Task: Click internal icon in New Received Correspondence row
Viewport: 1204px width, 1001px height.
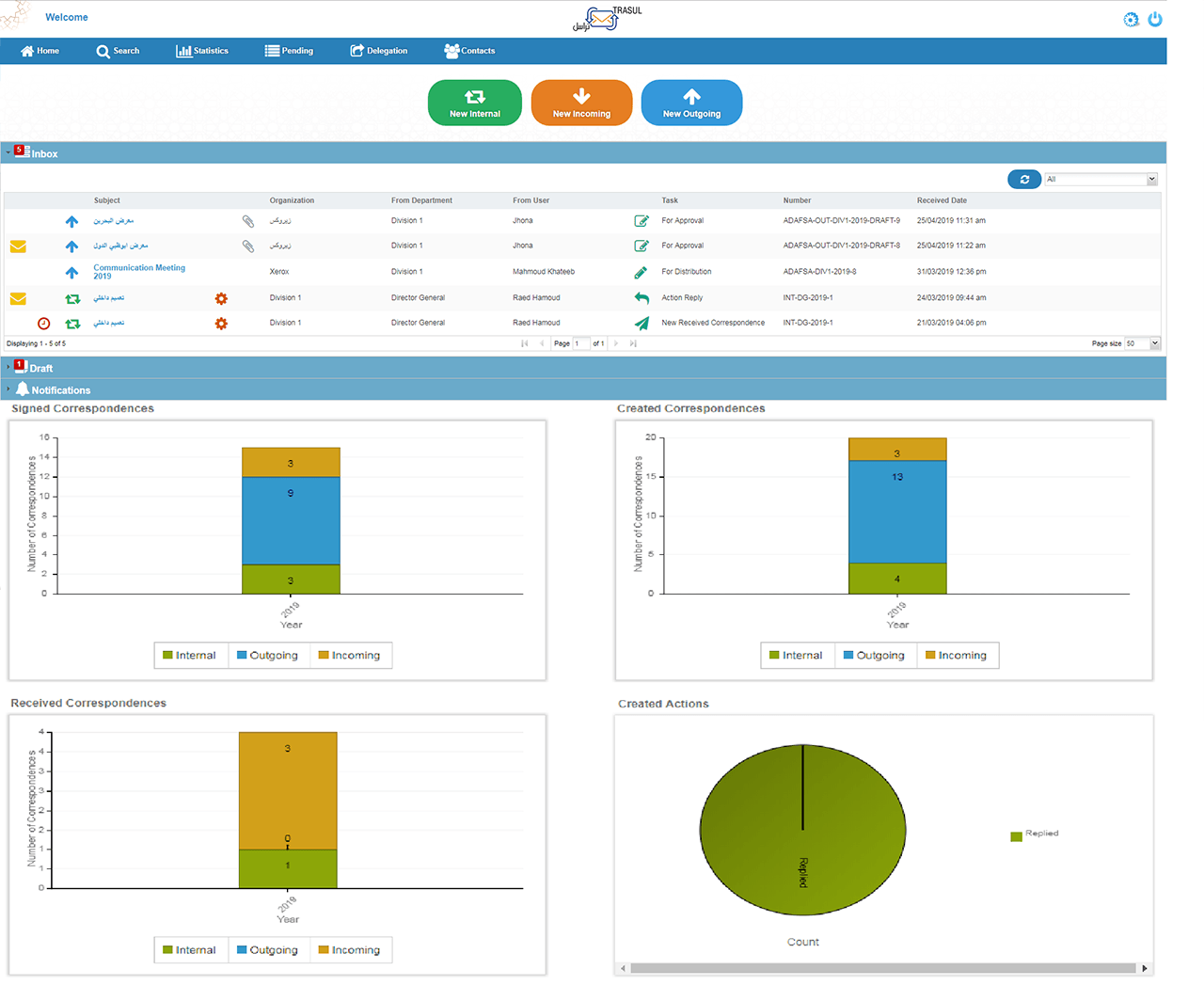Action: point(72,324)
